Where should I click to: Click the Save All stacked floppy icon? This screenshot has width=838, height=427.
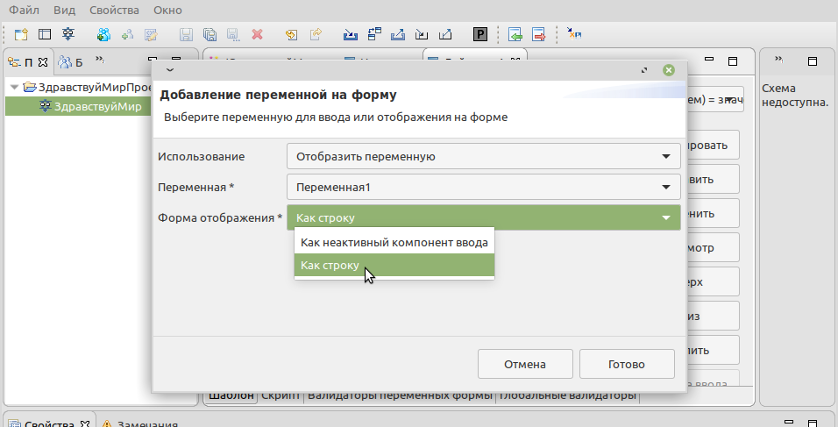[x=210, y=35]
